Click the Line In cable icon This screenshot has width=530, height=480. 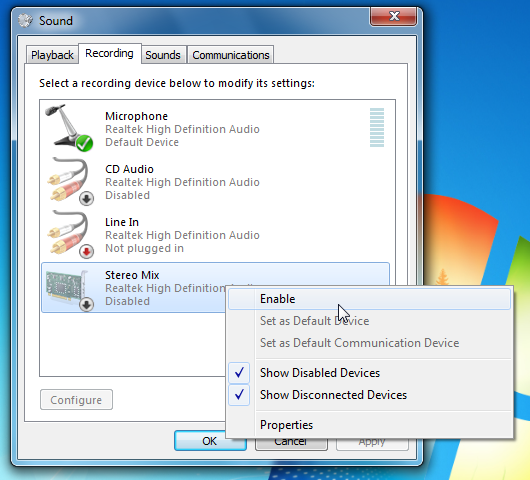69,234
